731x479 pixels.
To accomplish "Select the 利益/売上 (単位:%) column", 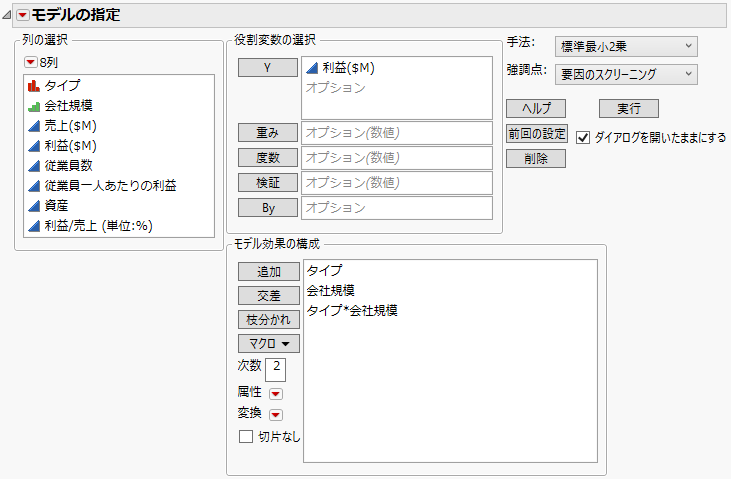I will pyautogui.click(x=98, y=226).
